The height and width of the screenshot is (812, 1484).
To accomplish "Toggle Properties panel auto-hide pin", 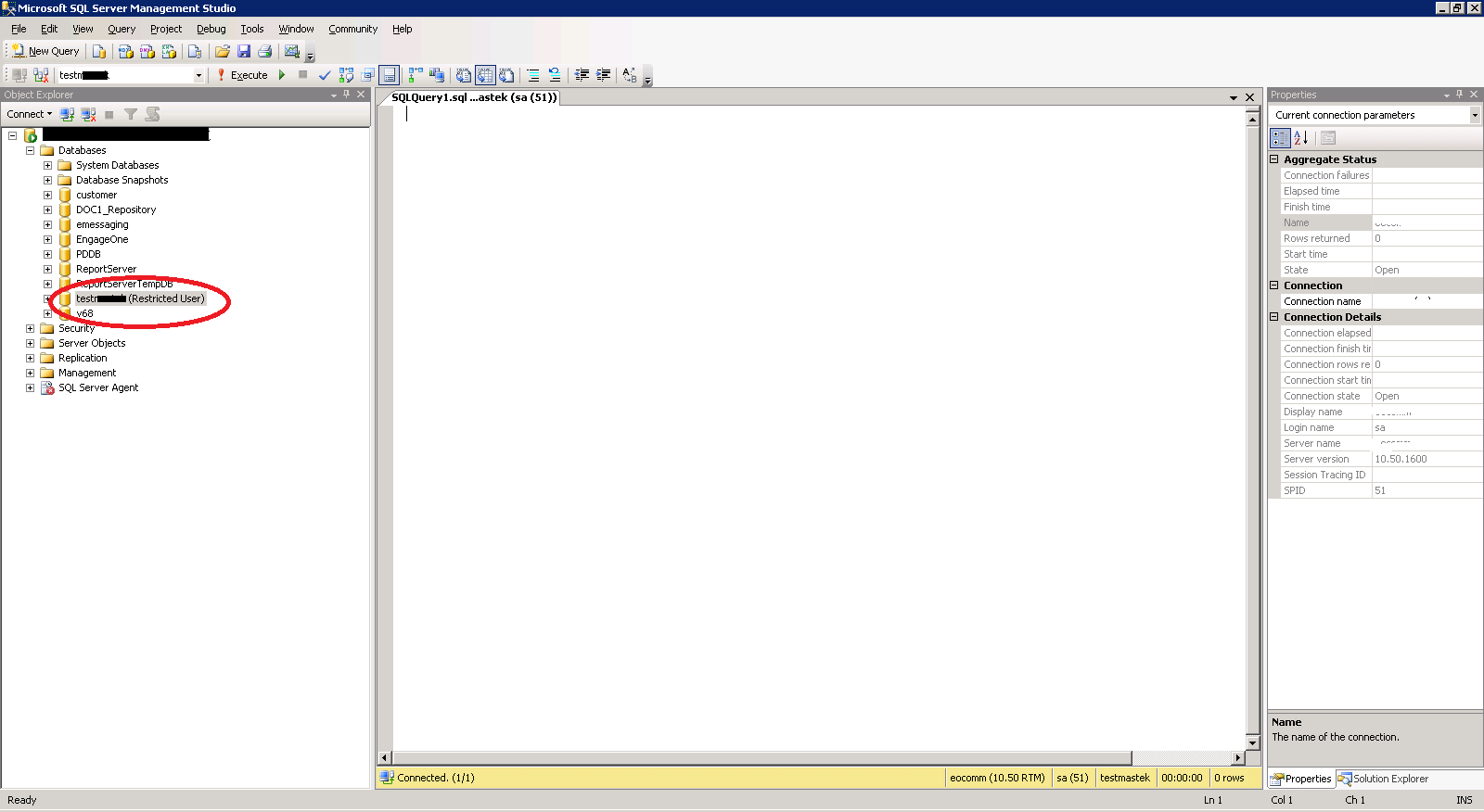I will coord(1459,95).
